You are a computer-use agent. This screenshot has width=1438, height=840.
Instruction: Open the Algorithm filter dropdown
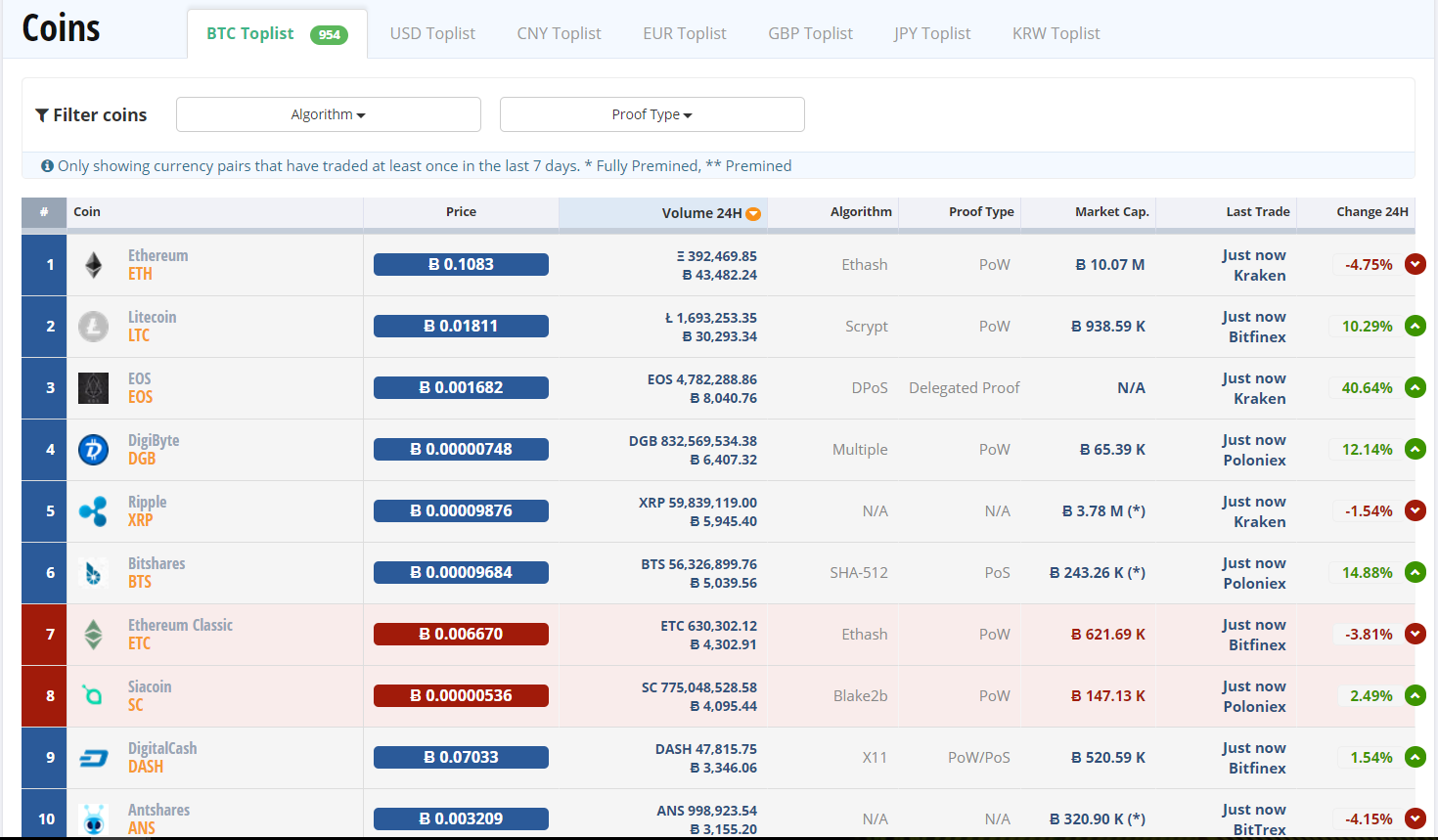[x=329, y=114]
